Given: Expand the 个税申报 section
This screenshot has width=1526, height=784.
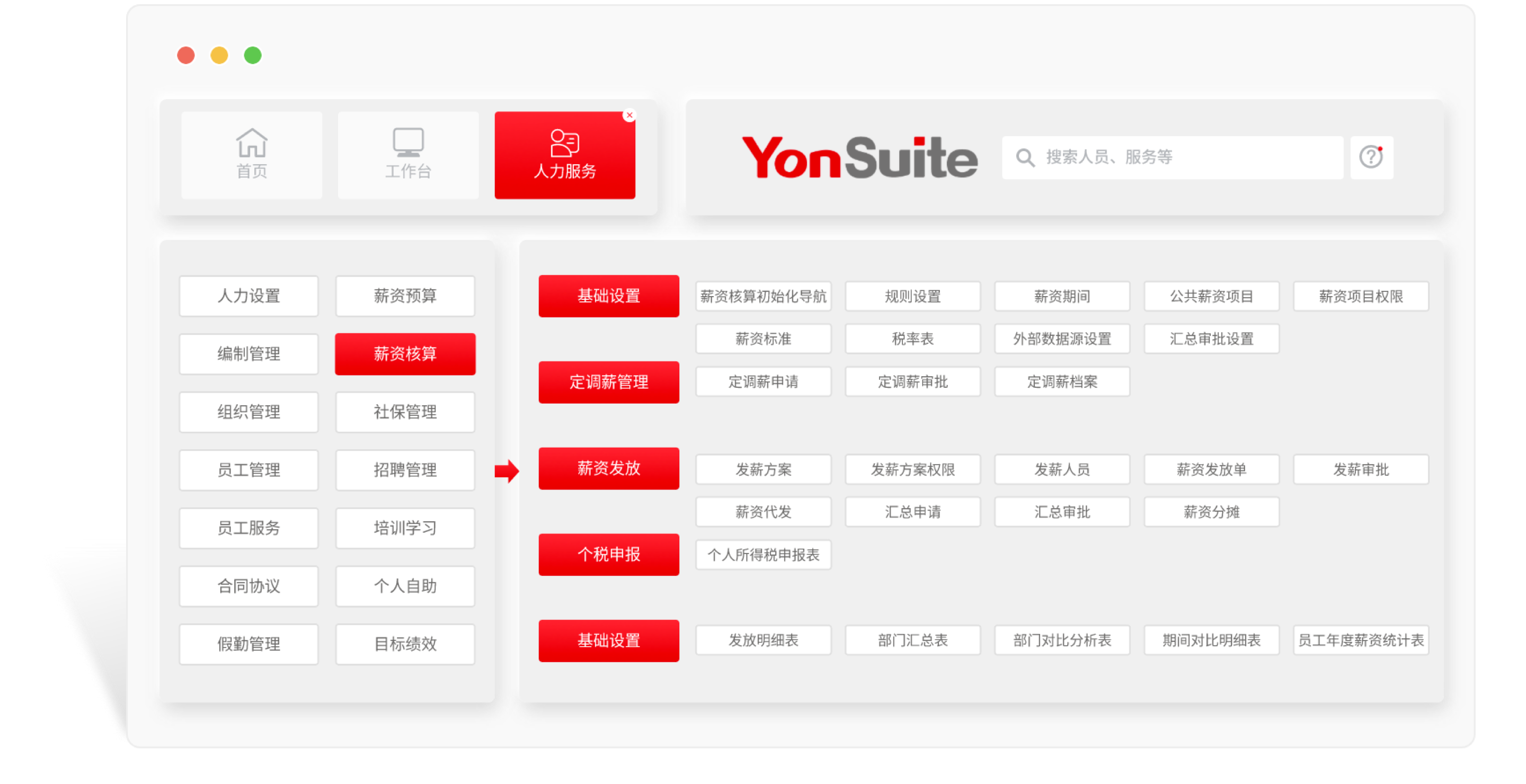Looking at the screenshot, I should (608, 555).
